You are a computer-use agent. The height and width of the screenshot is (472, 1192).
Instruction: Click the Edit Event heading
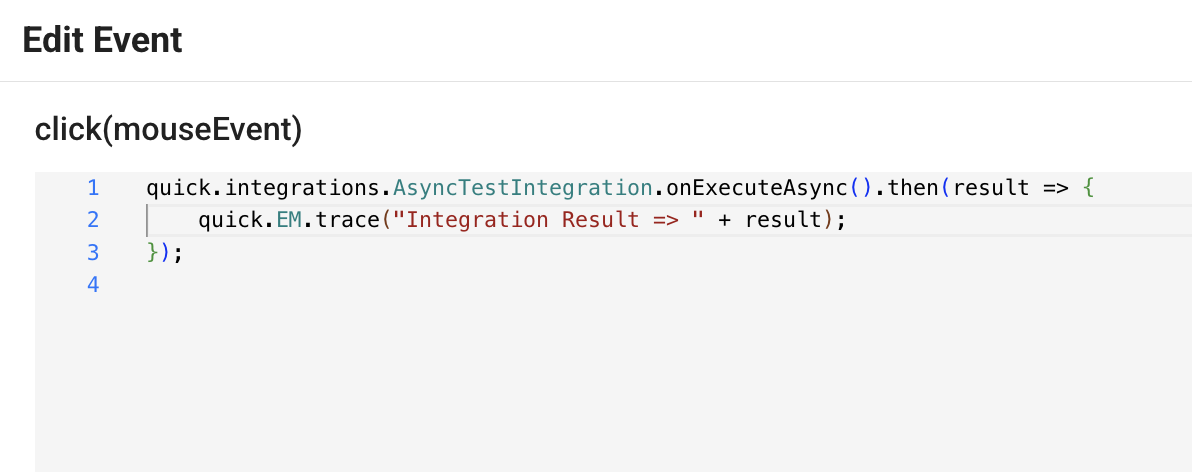102,40
